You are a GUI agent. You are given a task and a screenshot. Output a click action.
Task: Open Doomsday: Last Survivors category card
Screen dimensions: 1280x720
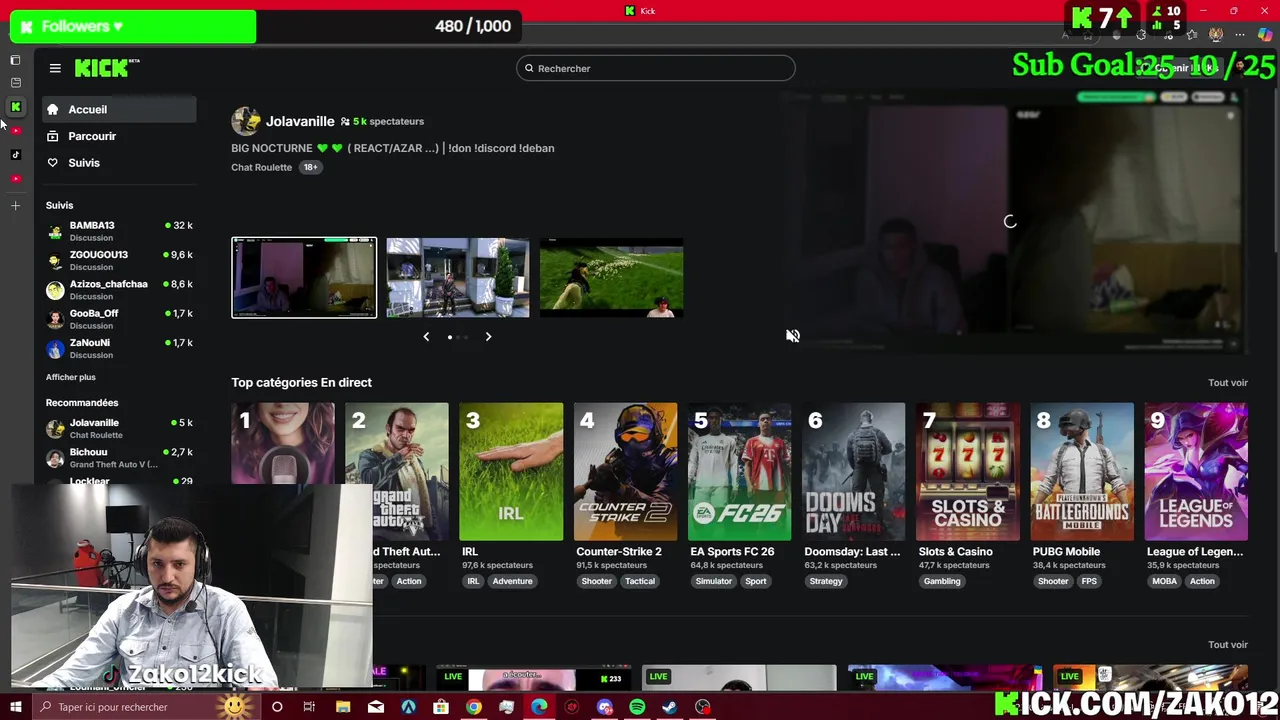point(853,471)
